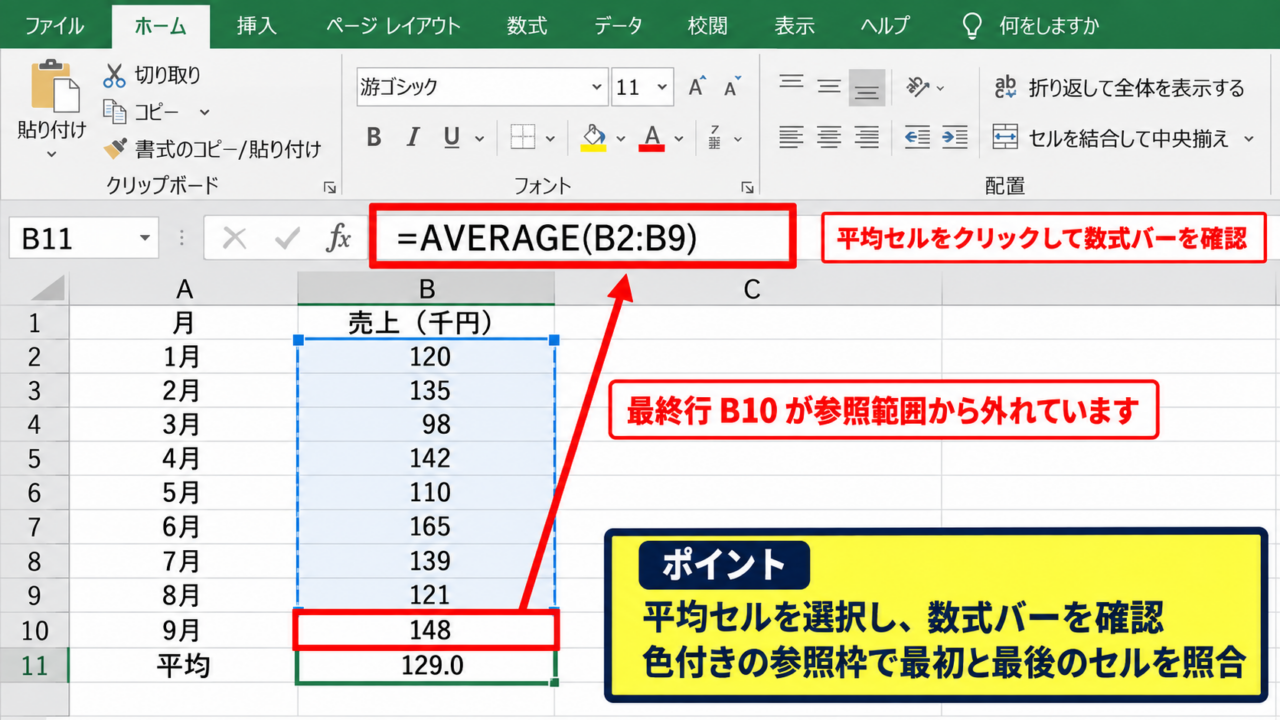The height and width of the screenshot is (720, 1280).
Task: Click the Insert Function fx icon
Action: 340,238
